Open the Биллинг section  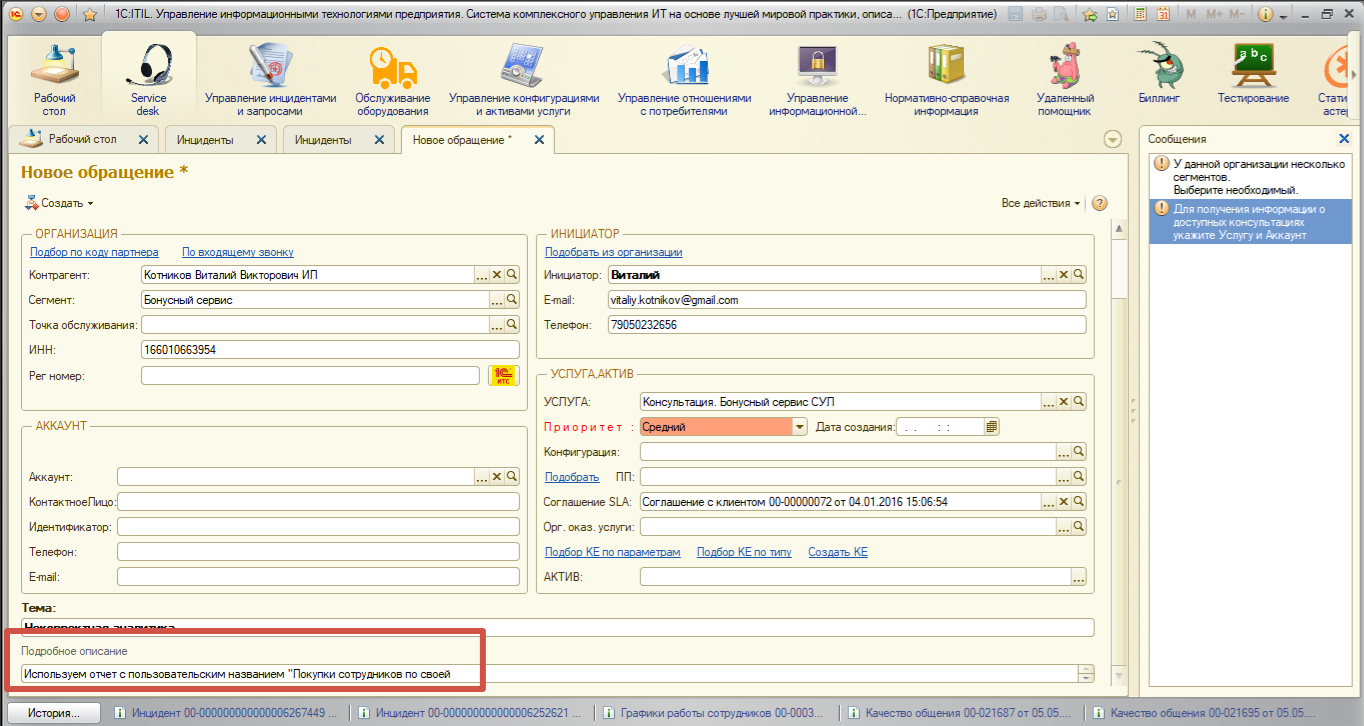click(1159, 72)
